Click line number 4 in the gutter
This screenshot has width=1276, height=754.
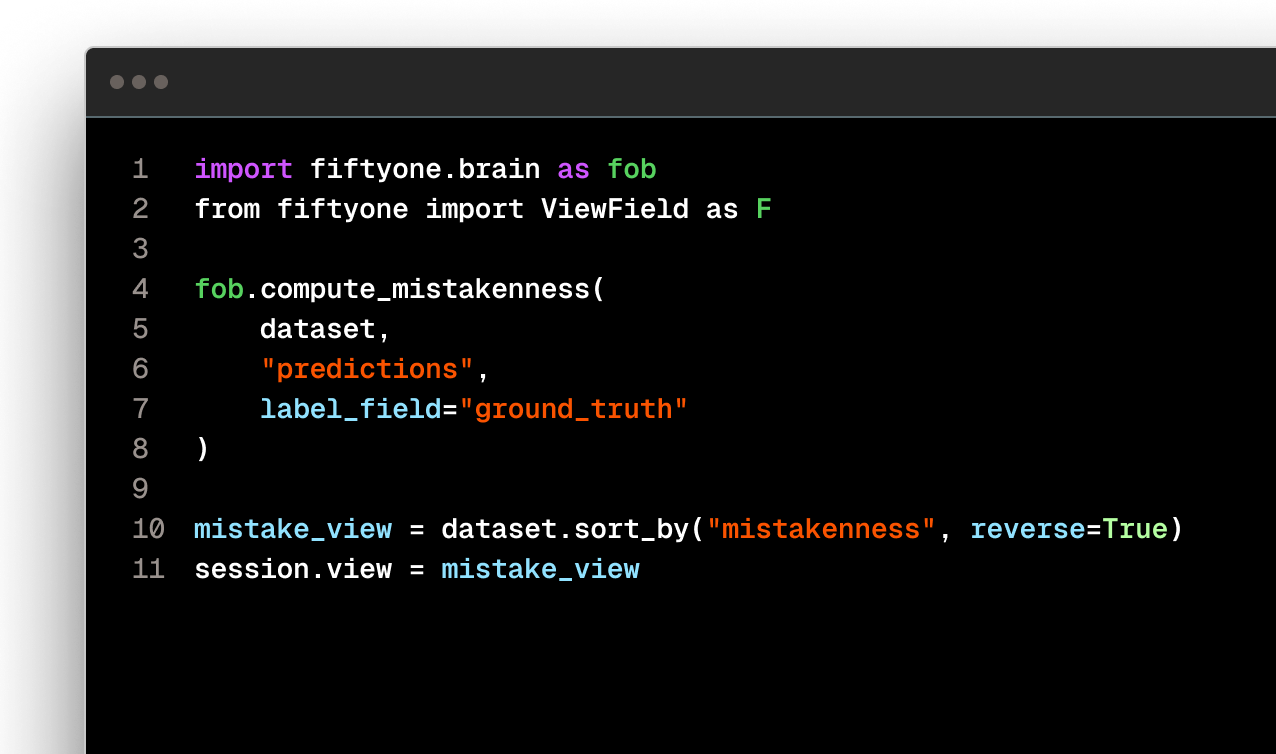(140, 290)
